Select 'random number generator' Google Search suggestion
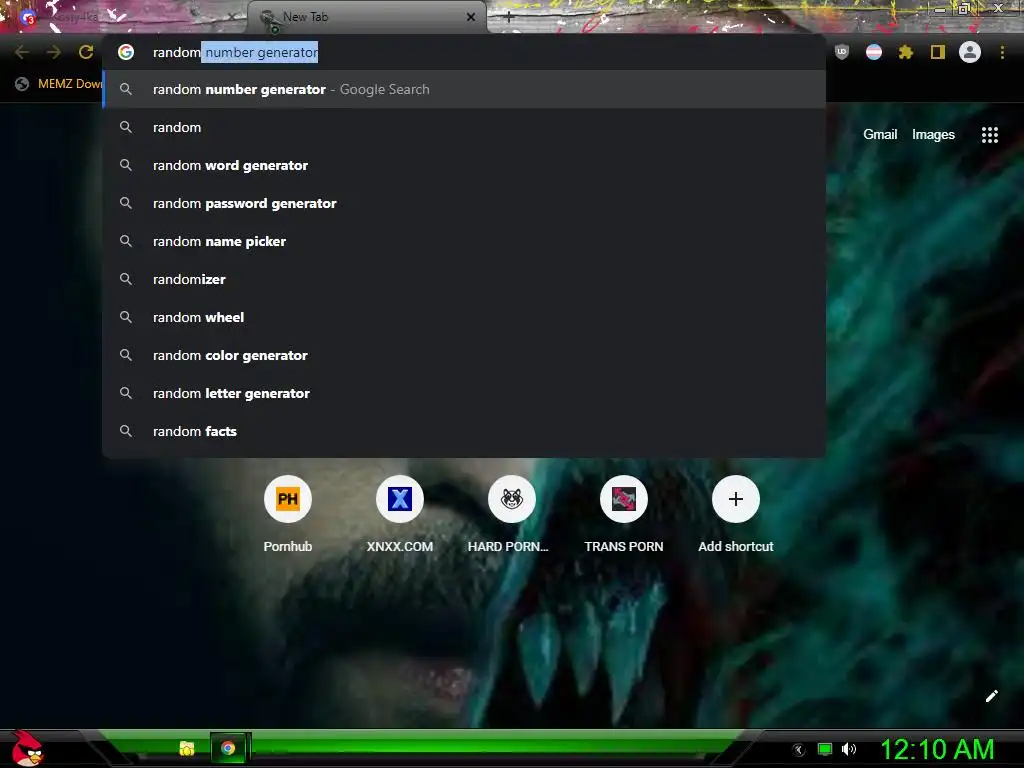 [x=464, y=89]
